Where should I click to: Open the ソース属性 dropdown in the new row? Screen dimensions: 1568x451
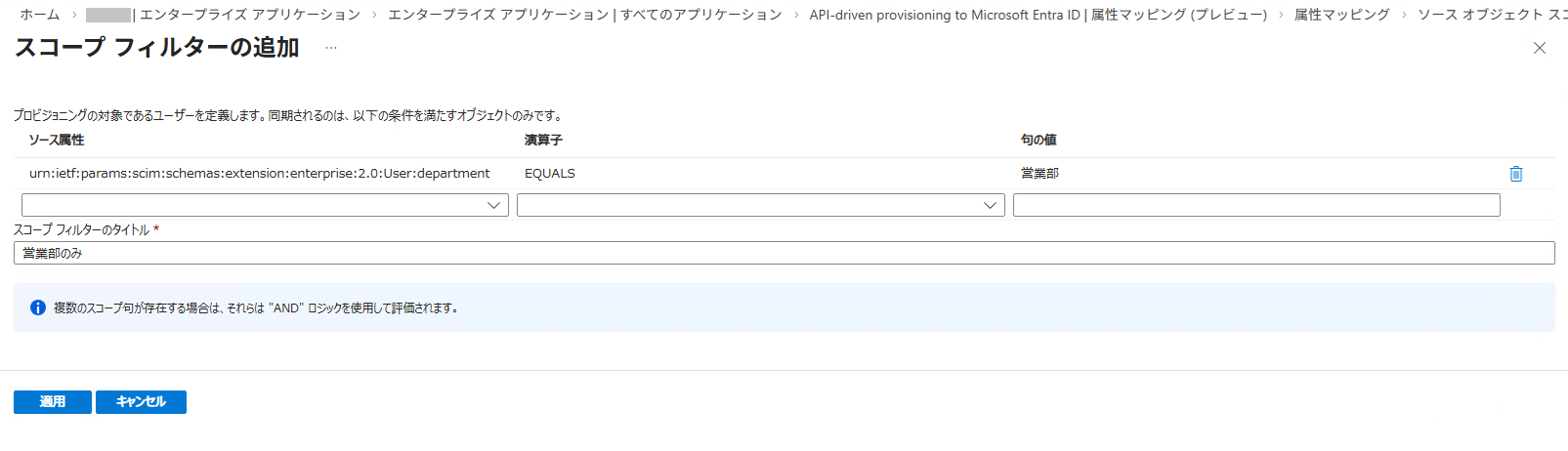265,205
